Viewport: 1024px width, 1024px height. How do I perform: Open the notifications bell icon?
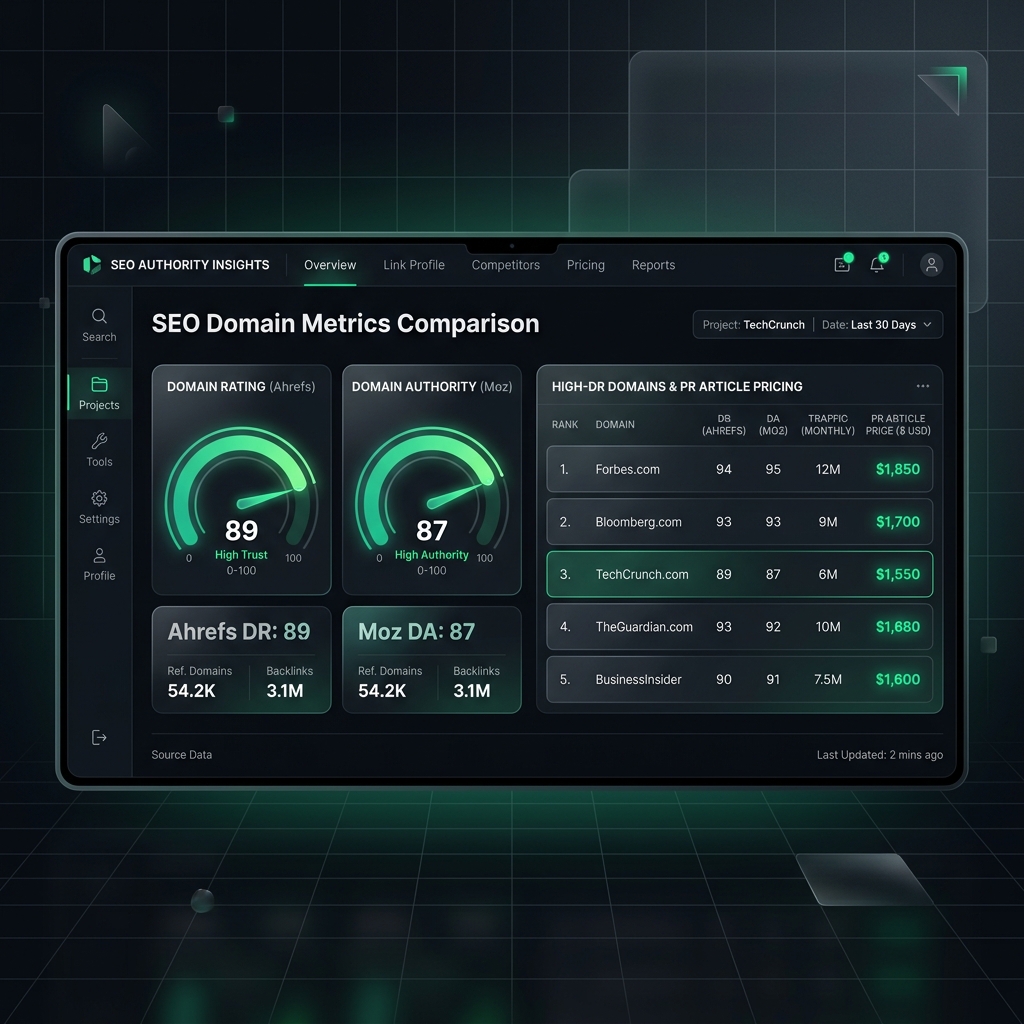(x=877, y=264)
